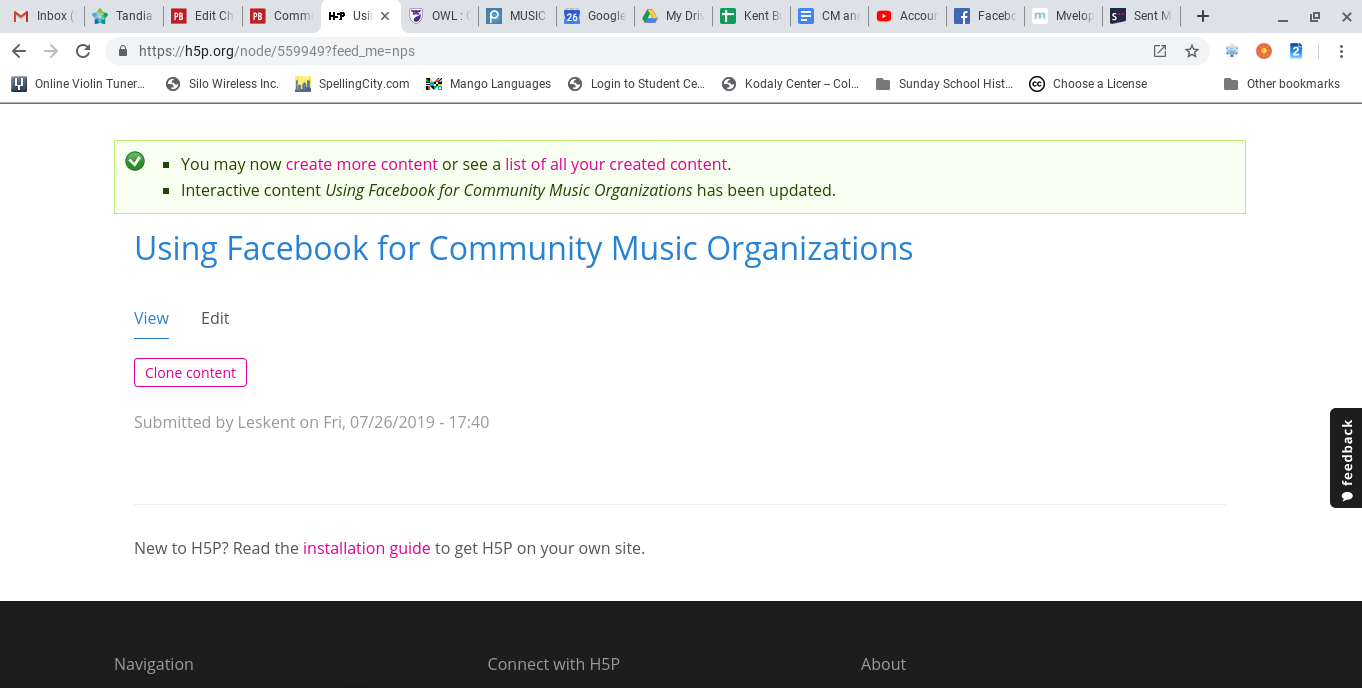Click the Connect with H5P footer heading
The image size is (1362, 688).
(x=554, y=664)
